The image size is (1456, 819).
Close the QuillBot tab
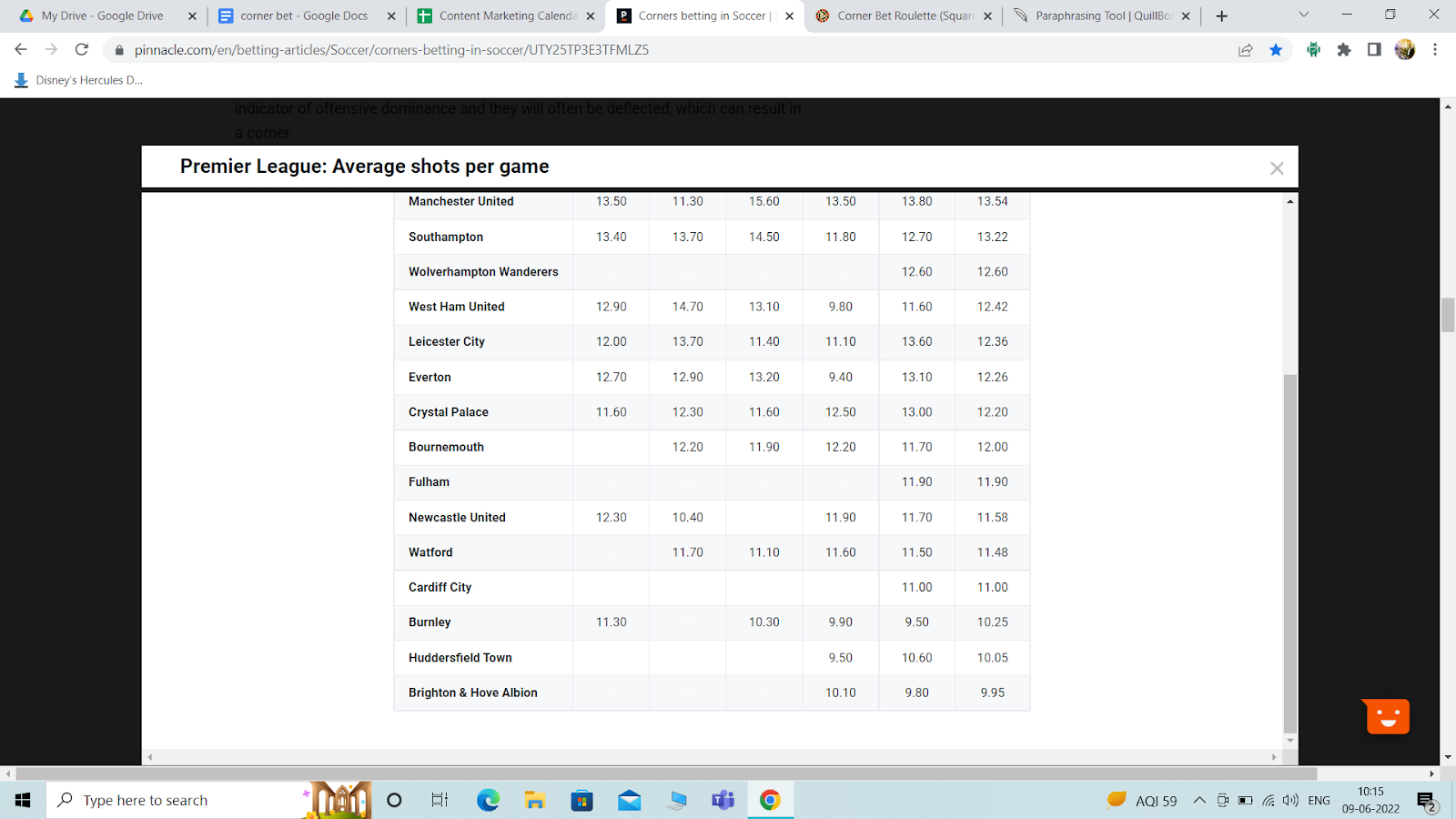pos(1186,16)
